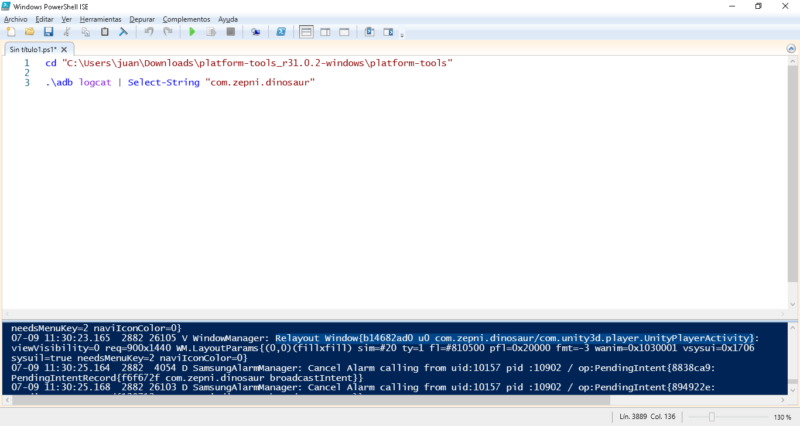This screenshot has width=800, height=426.
Task: Close the Sin título1.ps1 tab
Action: coord(68,48)
